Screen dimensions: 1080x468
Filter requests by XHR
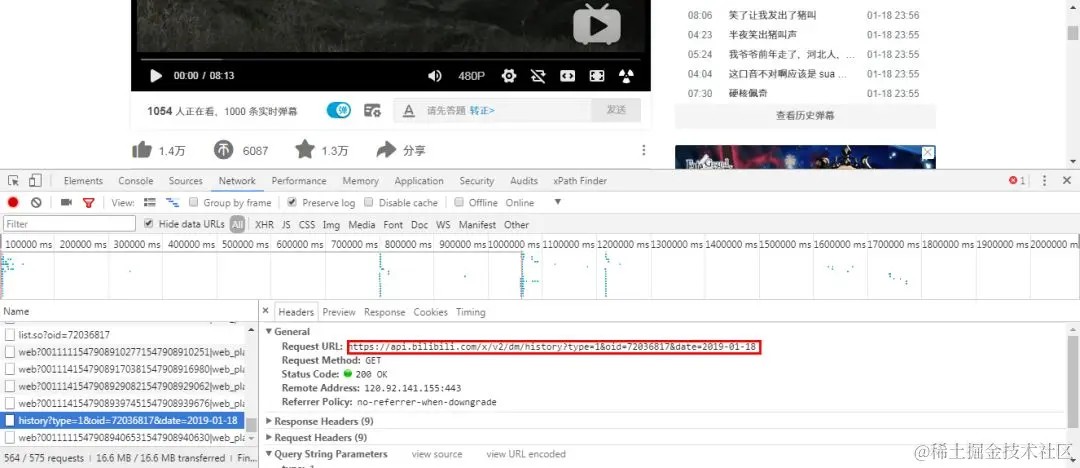(264, 225)
